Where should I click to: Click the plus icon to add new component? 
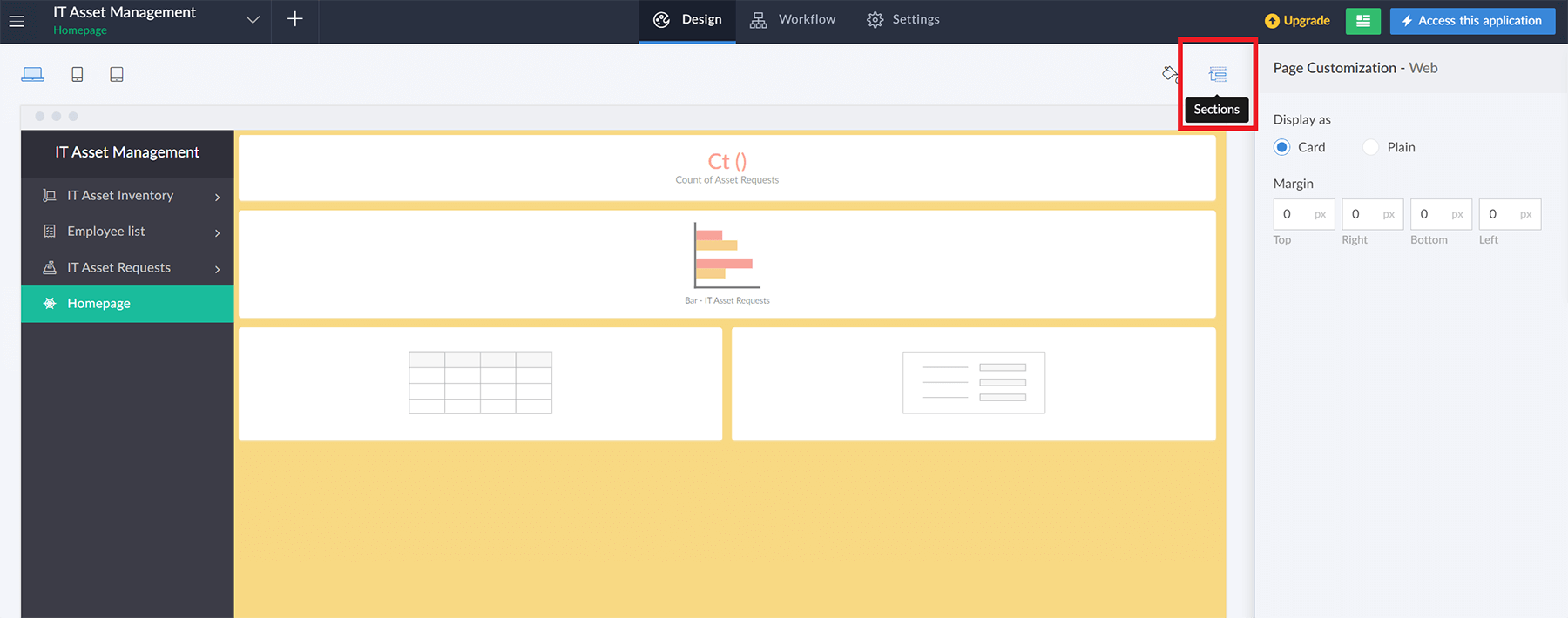pos(295,19)
